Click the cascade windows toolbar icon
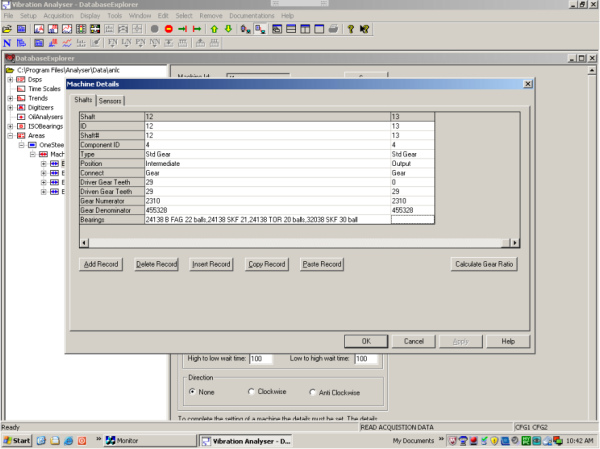 [277, 29]
